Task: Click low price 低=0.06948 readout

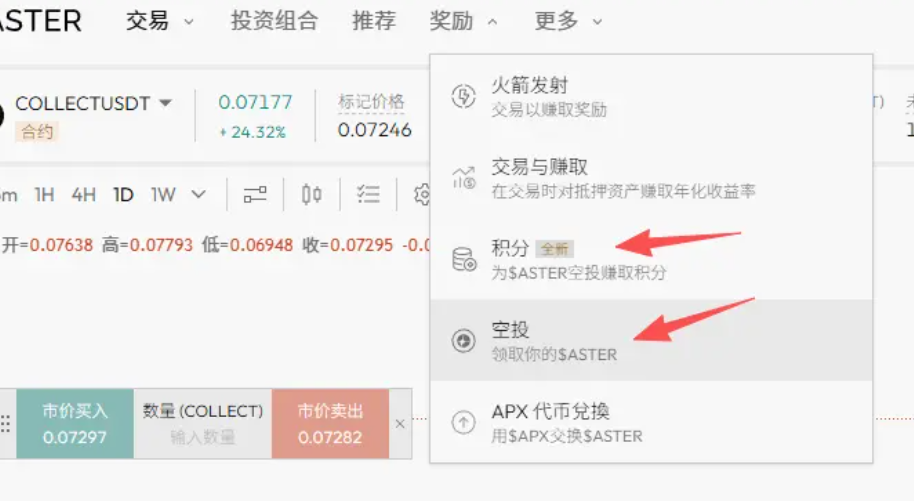Action: coord(248,245)
